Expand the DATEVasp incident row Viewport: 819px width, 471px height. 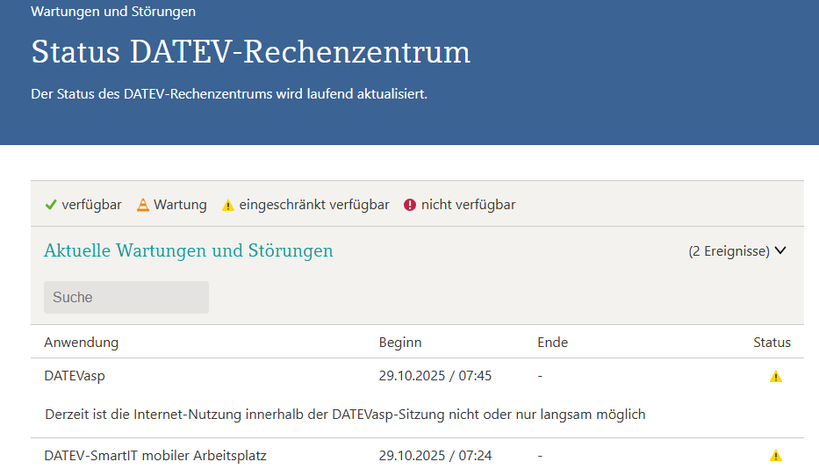click(x=75, y=376)
